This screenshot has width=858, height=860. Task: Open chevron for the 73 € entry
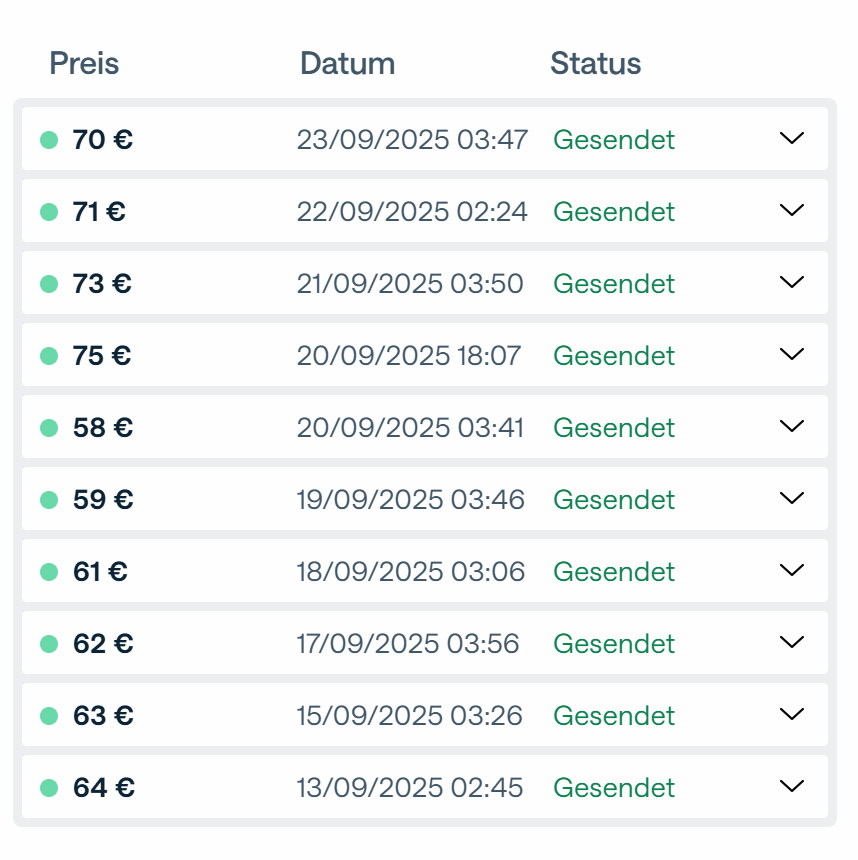point(791,283)
